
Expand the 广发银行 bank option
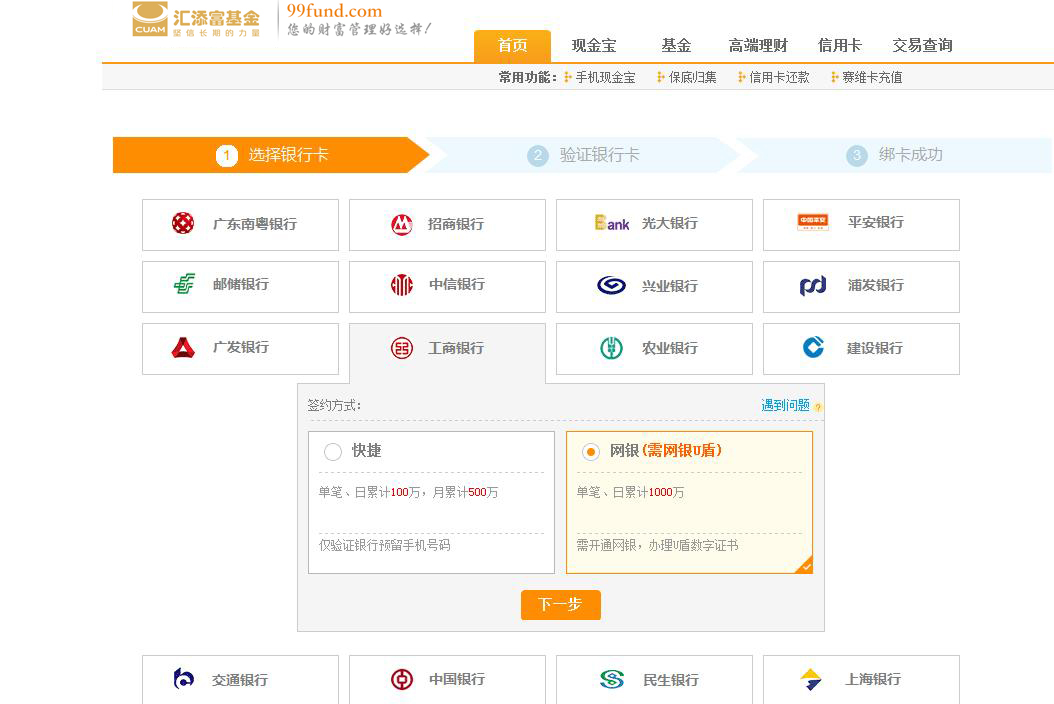point(240,348)
